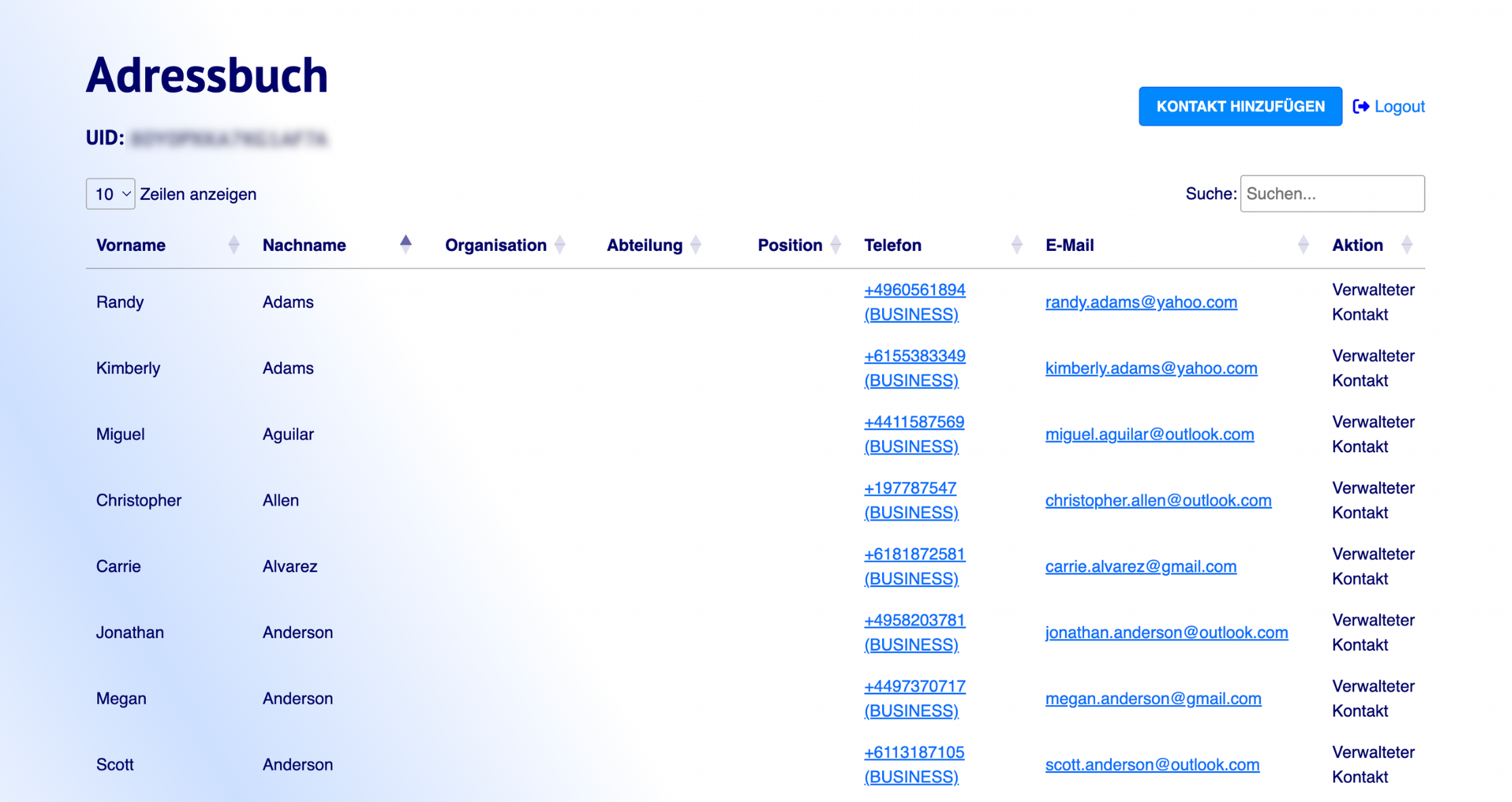Click the Zeilen anzeigen label
1512x802 pixels.
[198, 194]
